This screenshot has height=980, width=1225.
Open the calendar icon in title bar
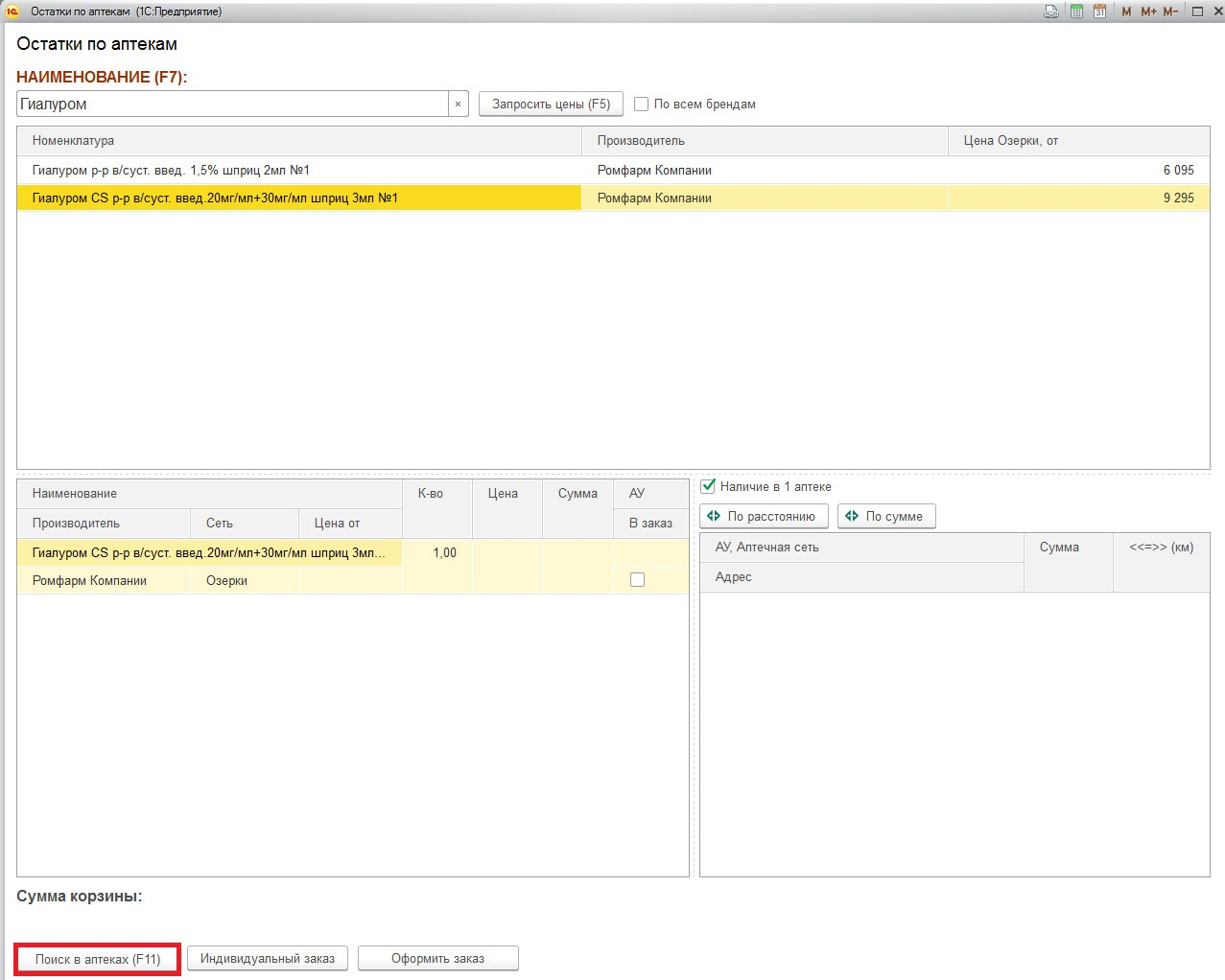[1099, 12]
